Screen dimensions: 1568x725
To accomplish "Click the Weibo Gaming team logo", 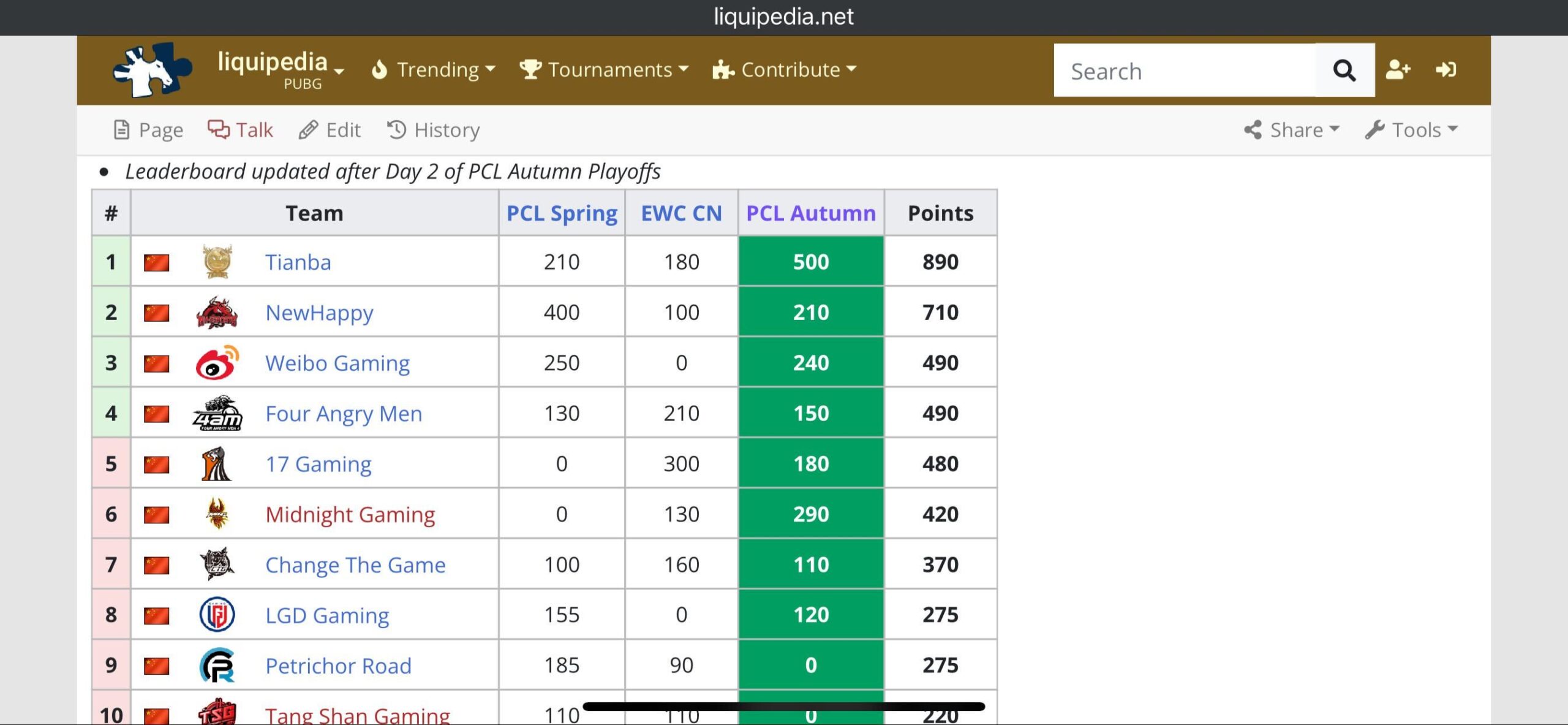I will (x=217, y=363).
